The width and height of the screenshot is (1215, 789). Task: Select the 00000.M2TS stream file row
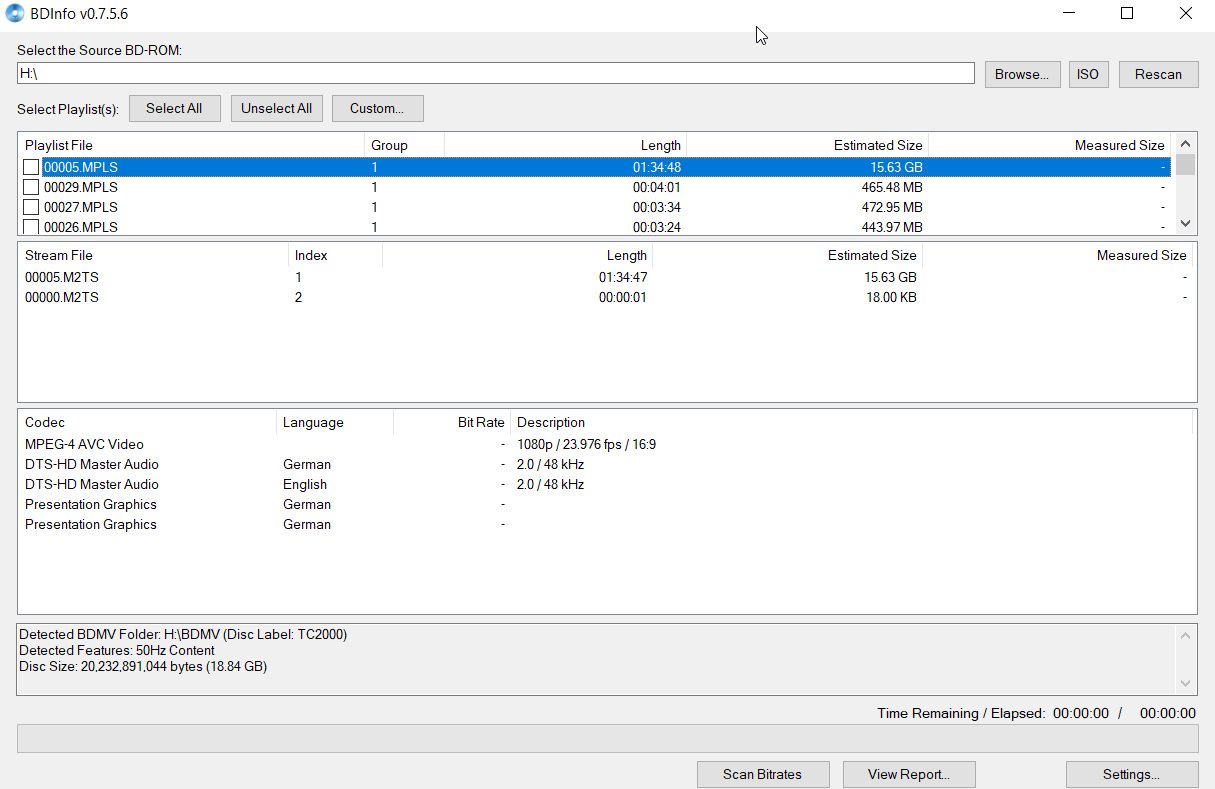pos(606,297)
